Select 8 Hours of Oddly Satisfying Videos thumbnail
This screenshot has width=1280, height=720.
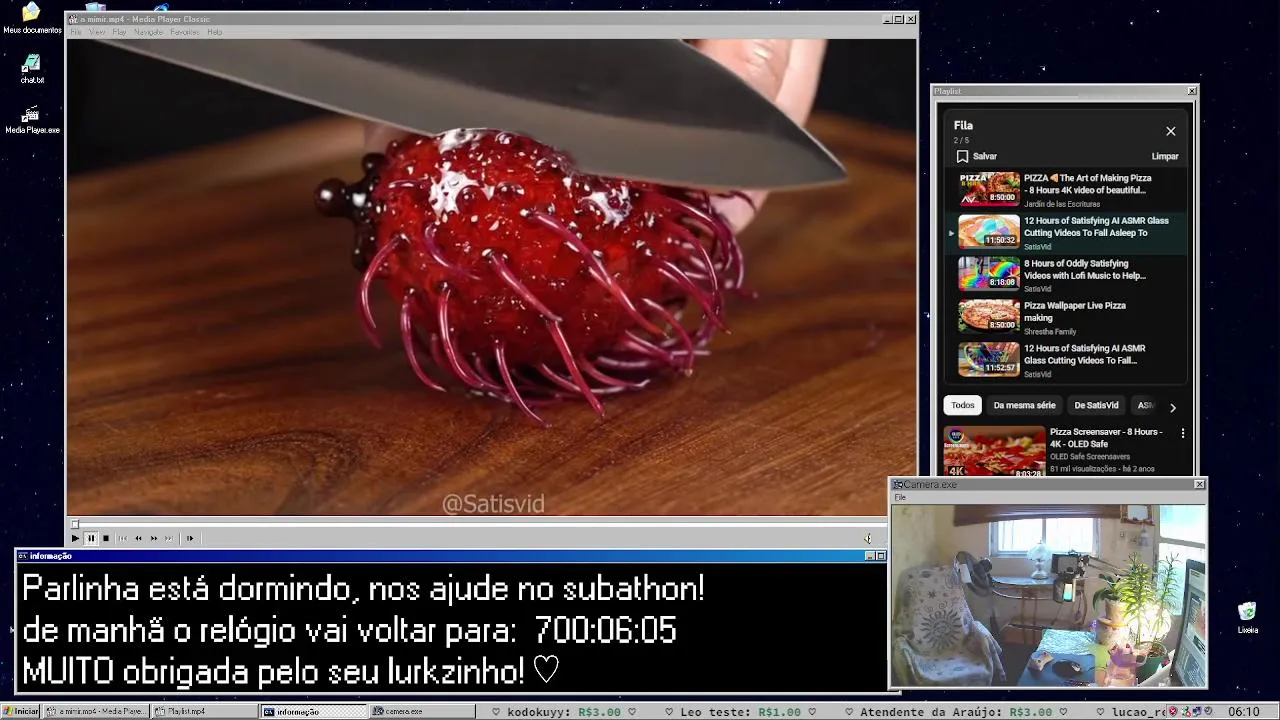[989, 274]
